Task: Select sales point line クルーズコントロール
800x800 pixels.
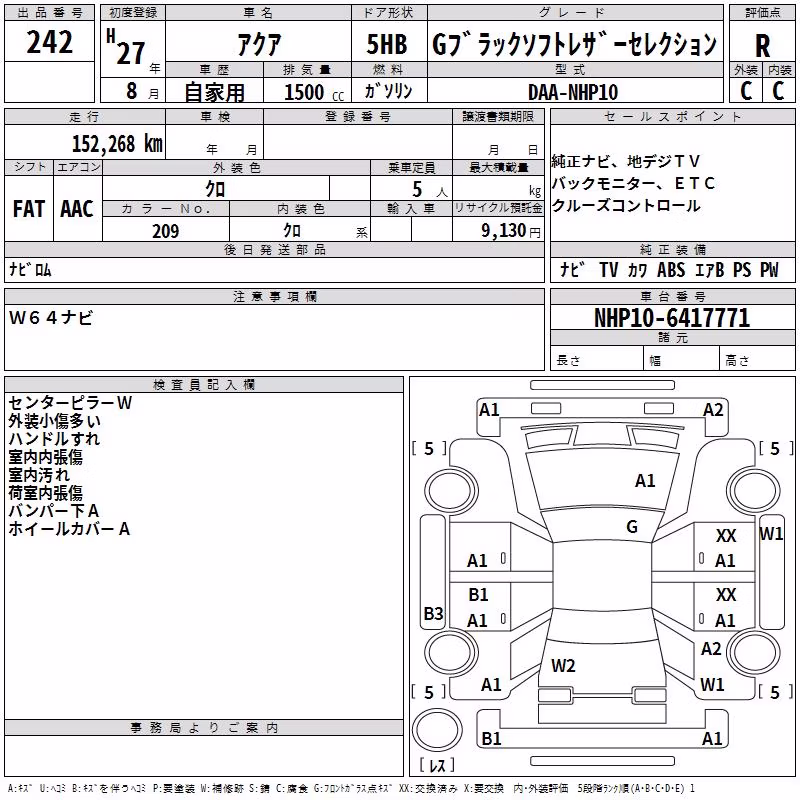Action: coord(626,206)
